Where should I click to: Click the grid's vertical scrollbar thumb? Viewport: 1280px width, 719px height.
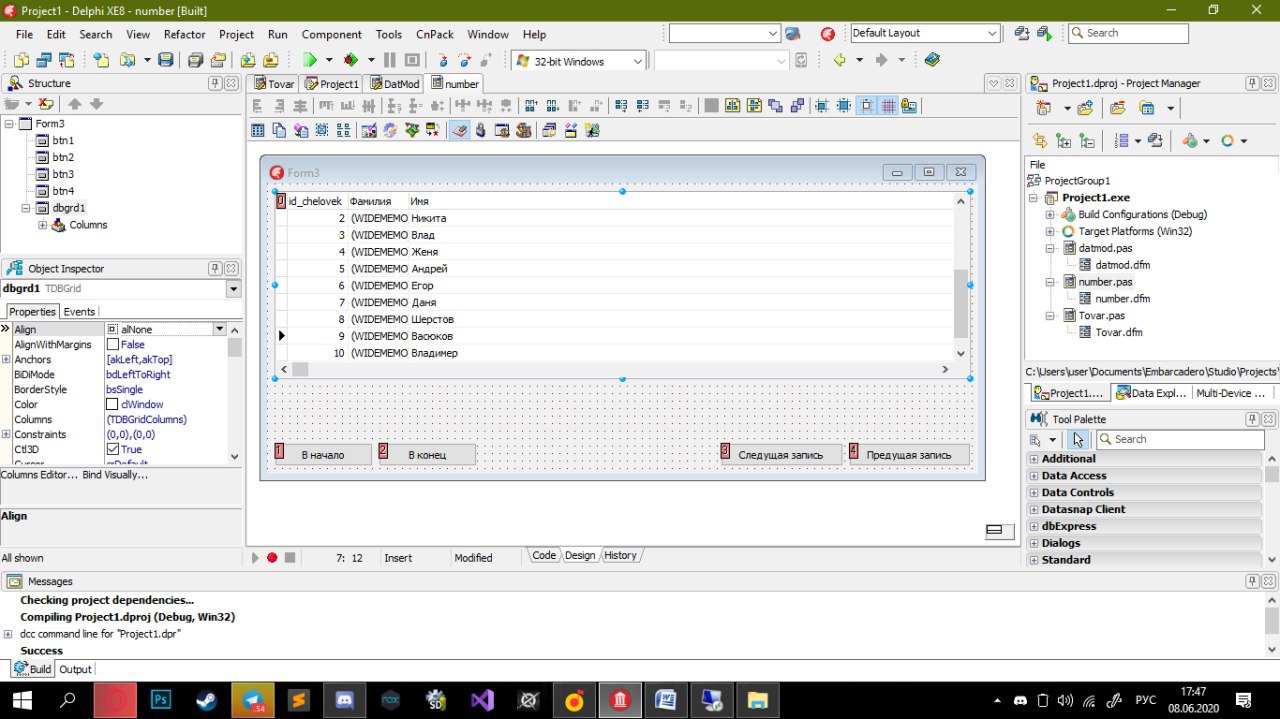pos(961,303)
